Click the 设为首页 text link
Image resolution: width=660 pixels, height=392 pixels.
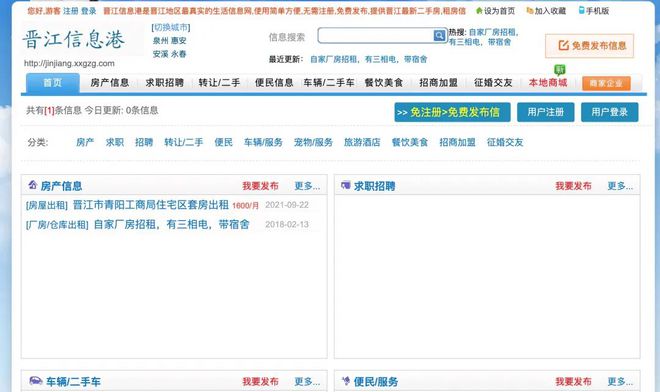pos(499,11)
